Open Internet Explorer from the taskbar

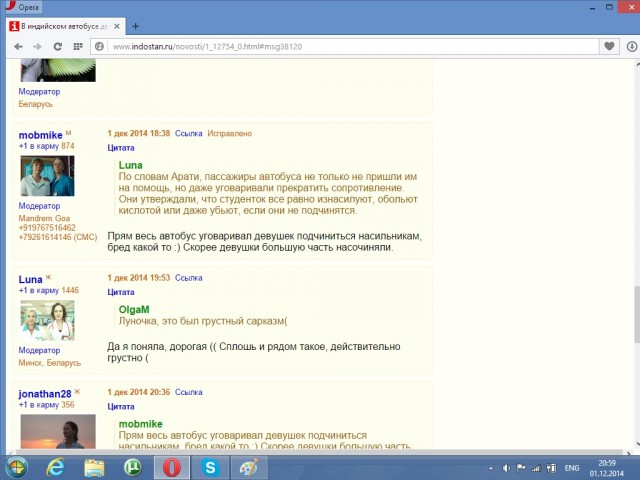(x=55, y=467)
